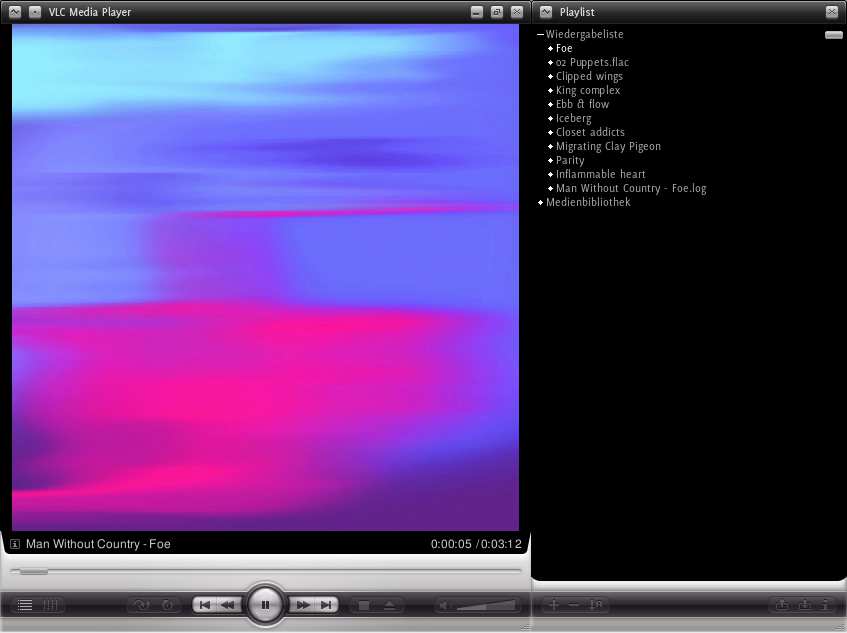This screenshot has width=847, height=633.
Task: Click the eject button
Action: tap(389, 605)
